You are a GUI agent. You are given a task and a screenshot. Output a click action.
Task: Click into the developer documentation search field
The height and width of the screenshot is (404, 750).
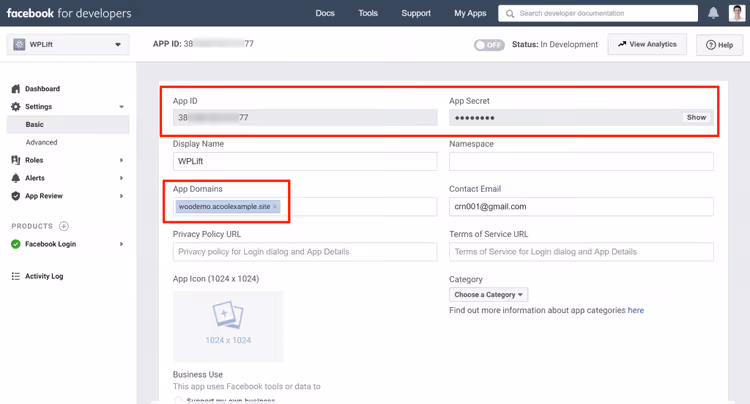coord(598,13)
